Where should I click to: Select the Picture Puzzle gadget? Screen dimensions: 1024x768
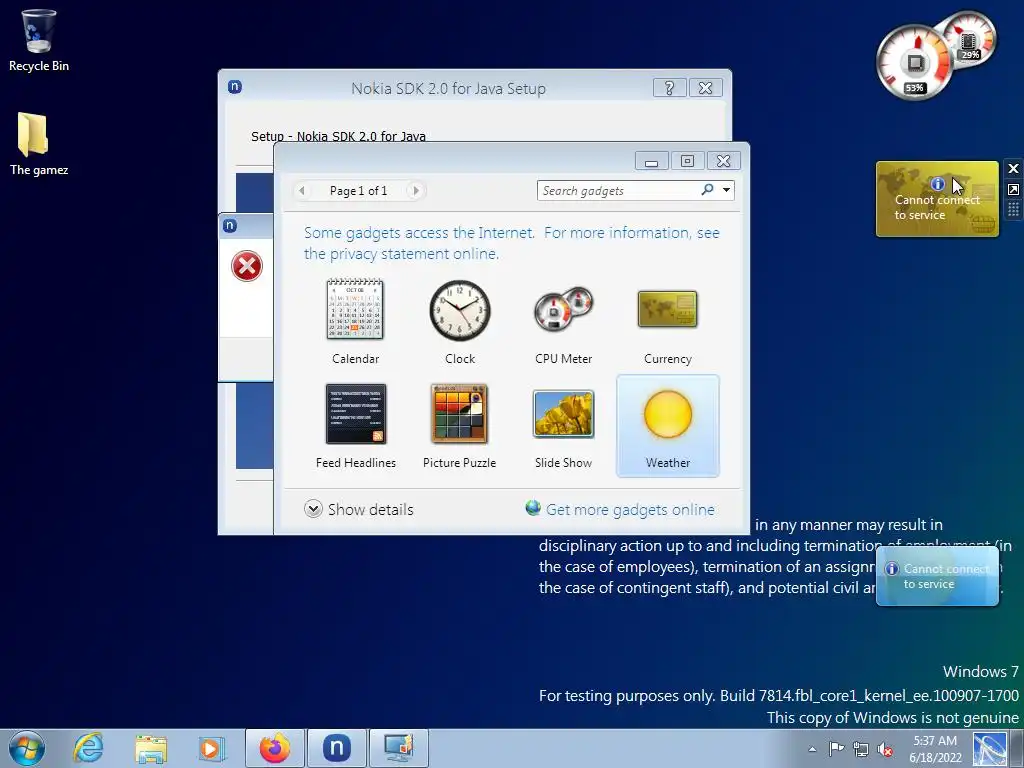[460, 425]
